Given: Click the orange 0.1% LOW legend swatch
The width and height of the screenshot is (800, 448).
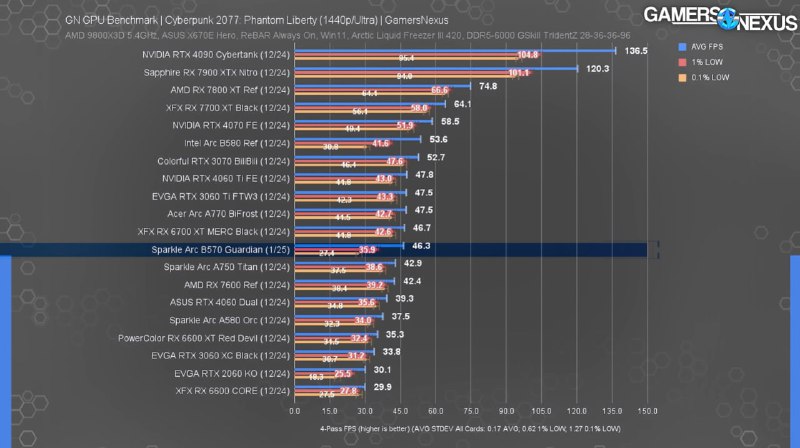Looking at the screenshot, I should pyautogui.click(x=682, y=78).
